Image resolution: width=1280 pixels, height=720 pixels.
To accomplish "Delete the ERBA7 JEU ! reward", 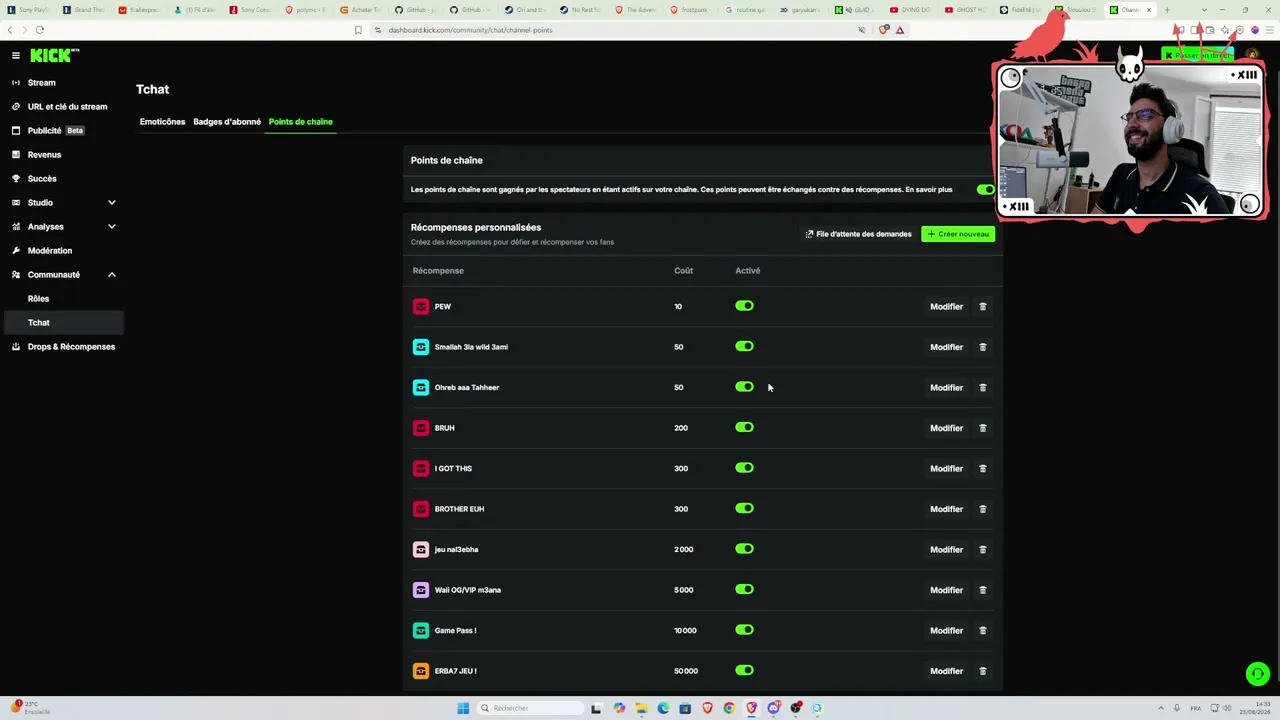I will tap(982, 671).
